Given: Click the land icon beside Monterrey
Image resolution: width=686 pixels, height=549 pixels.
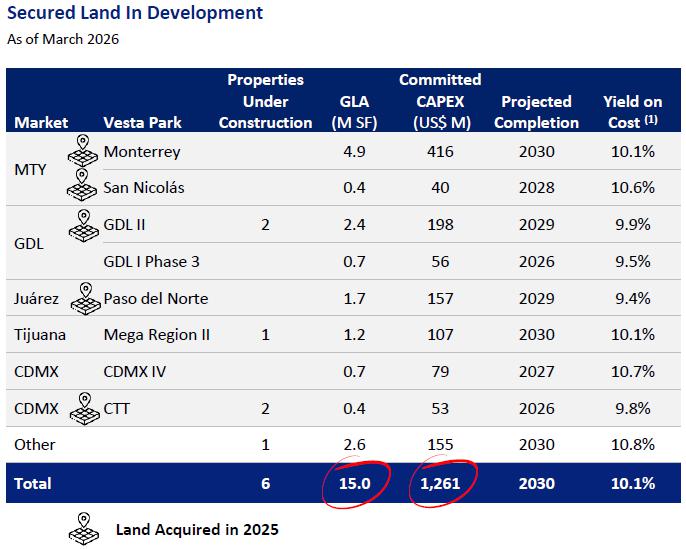Looking at the screenshot, I should pyautogui.click(x=83, y=150).
